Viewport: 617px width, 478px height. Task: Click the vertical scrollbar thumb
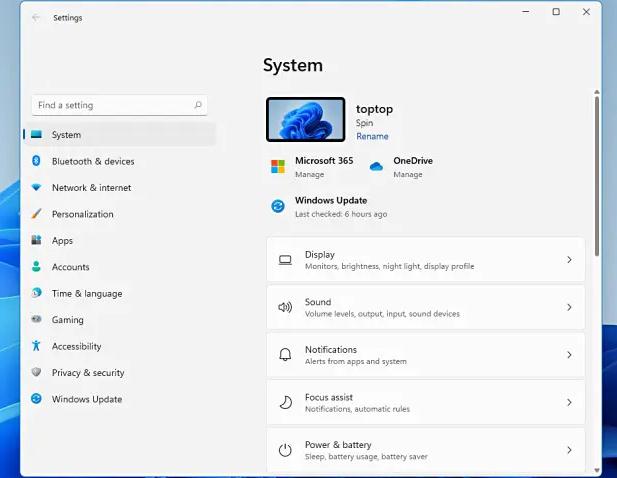(597, 177)
